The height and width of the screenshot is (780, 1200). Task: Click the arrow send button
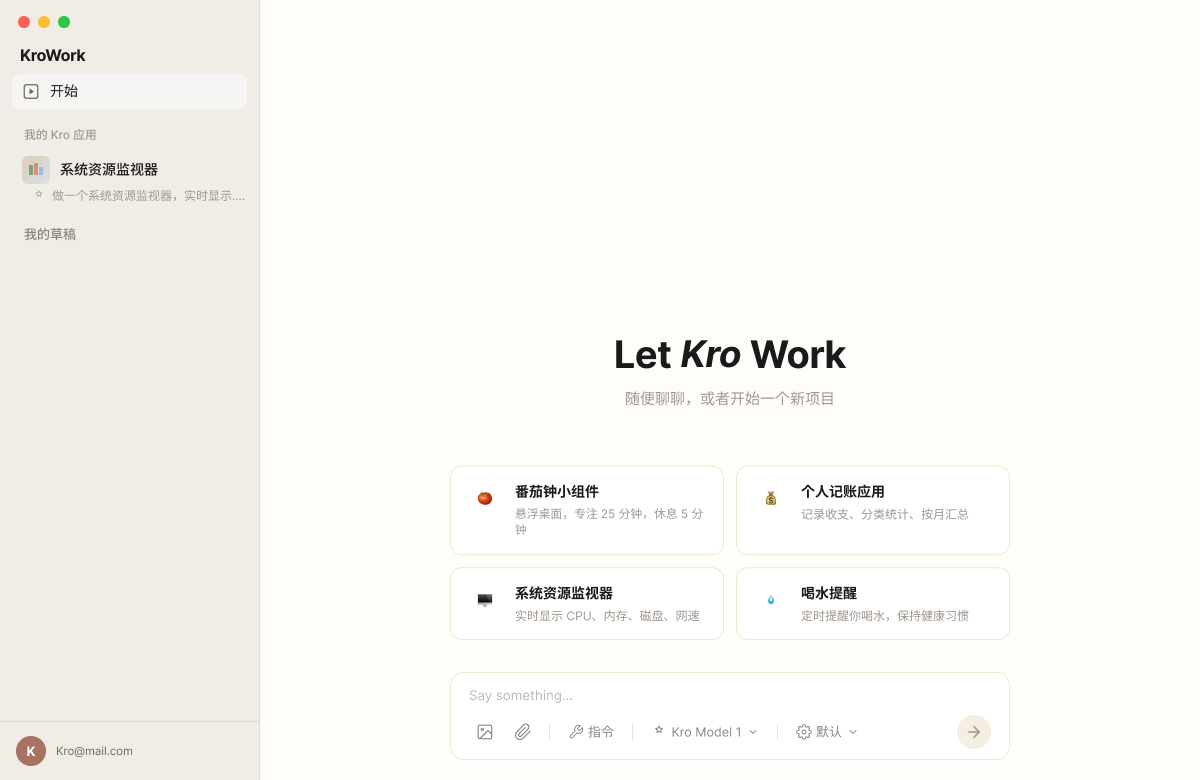pyautogui.click(x=973, y=731)
